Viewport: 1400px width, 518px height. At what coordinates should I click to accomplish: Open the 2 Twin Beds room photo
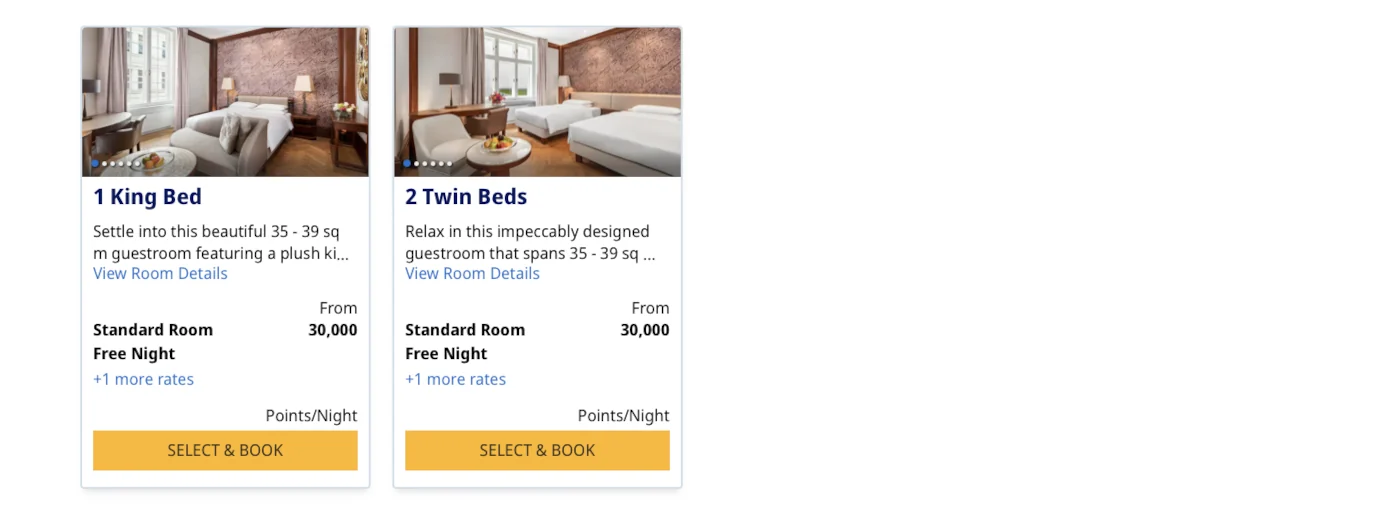tap(537, 102)
